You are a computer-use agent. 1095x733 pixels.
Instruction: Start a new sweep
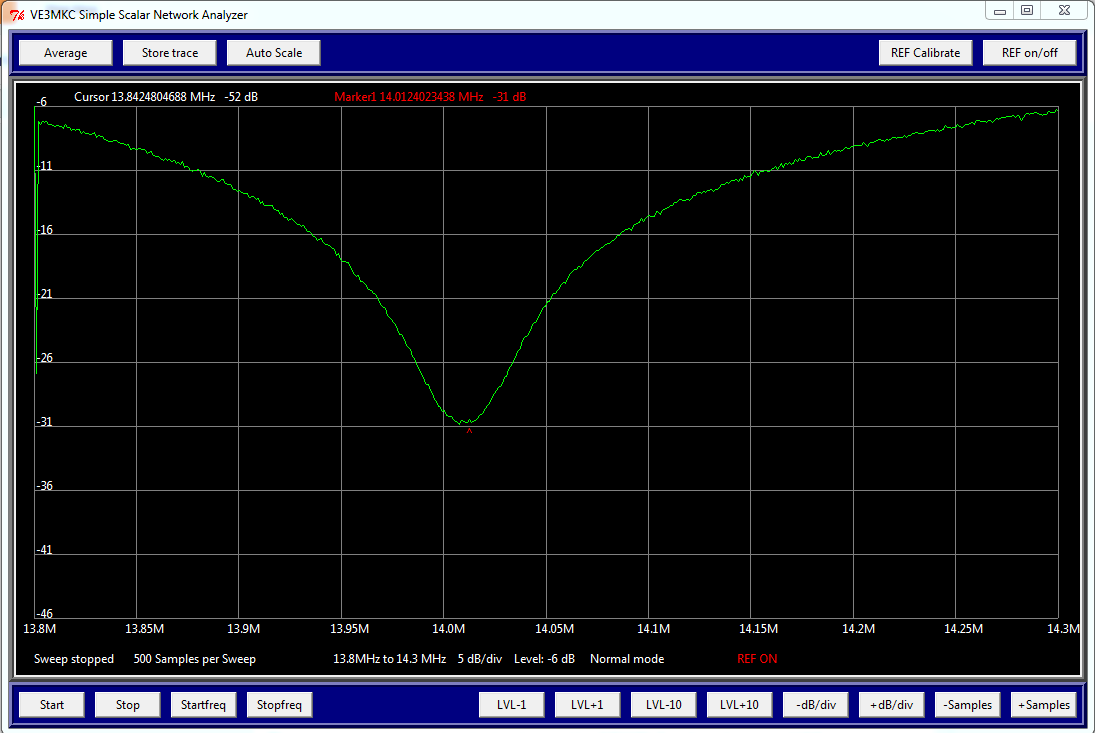[x=50, y=704]
